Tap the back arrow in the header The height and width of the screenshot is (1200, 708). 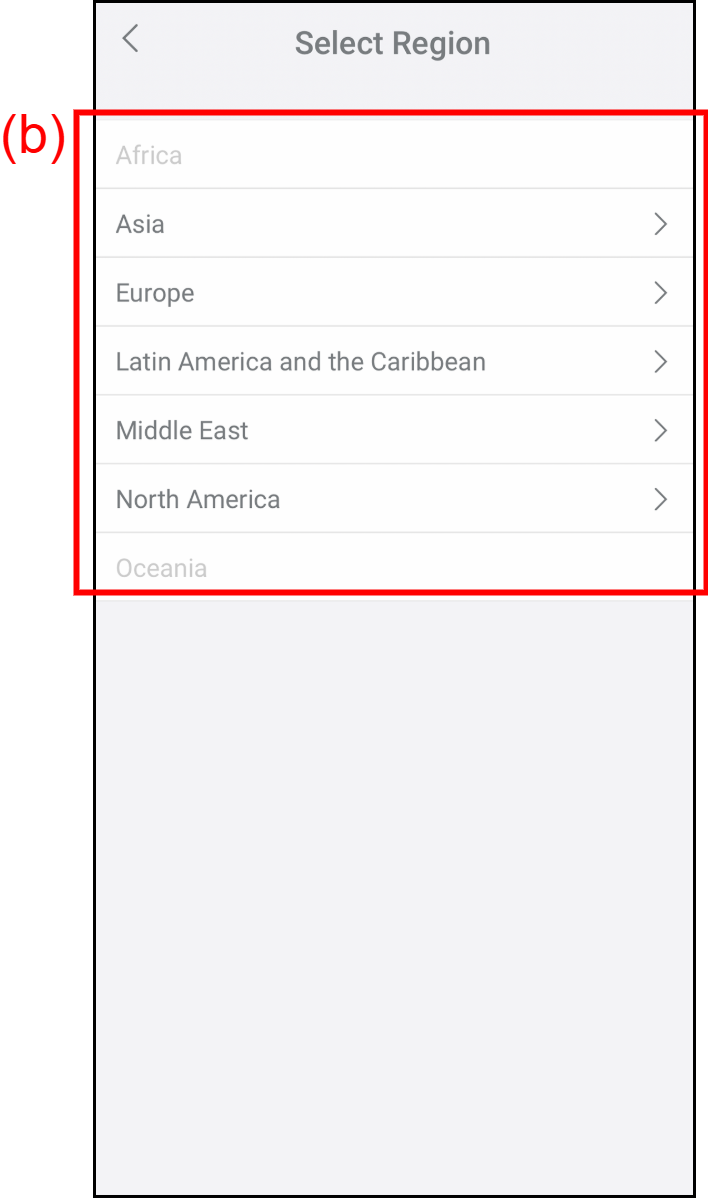(130, 40)
